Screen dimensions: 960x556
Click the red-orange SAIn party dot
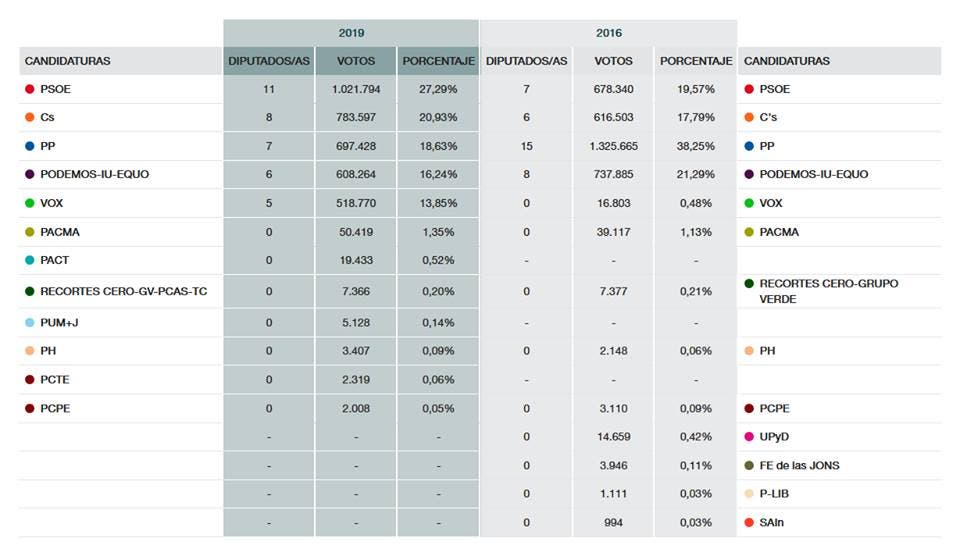(749, 523)
